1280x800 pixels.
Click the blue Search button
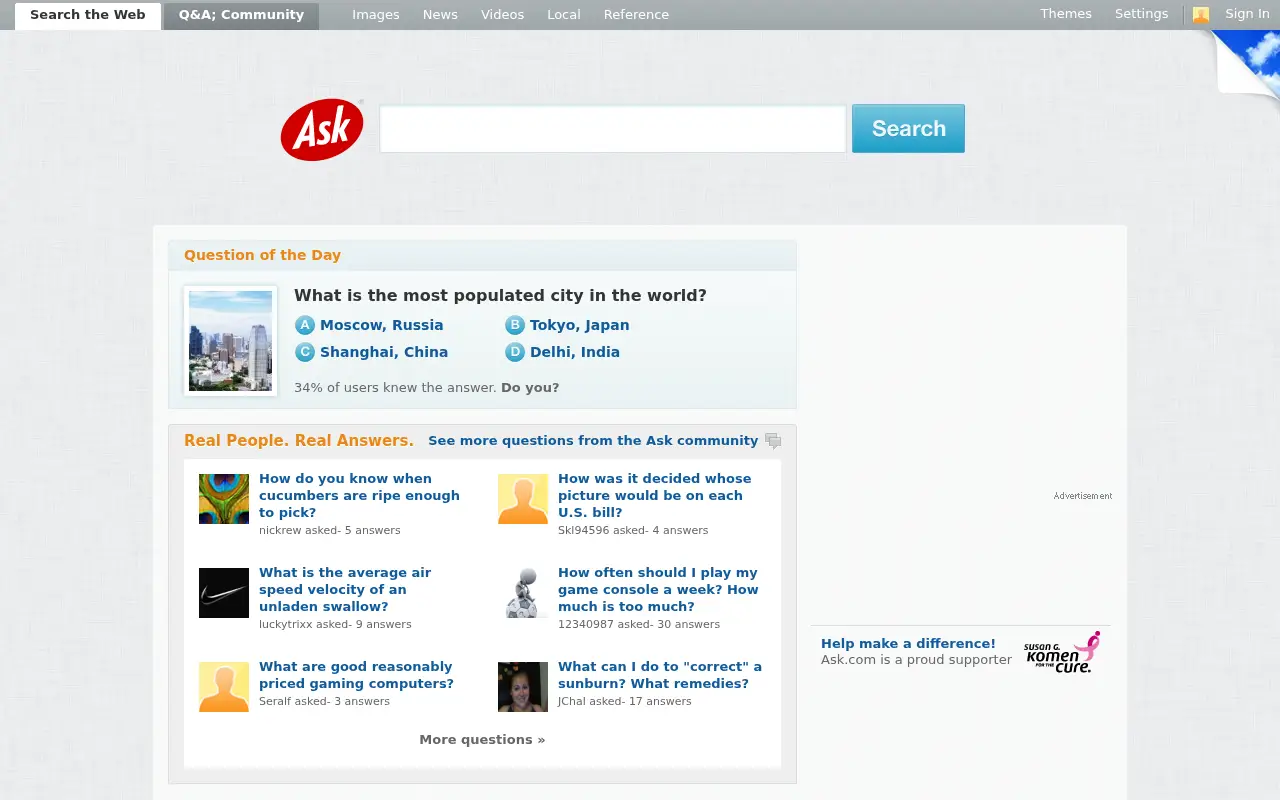(x=908, y=129)
